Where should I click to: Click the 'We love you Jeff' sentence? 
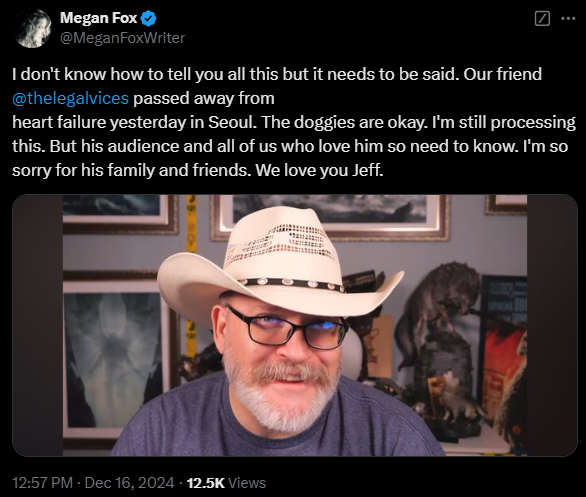click(320, 170)
